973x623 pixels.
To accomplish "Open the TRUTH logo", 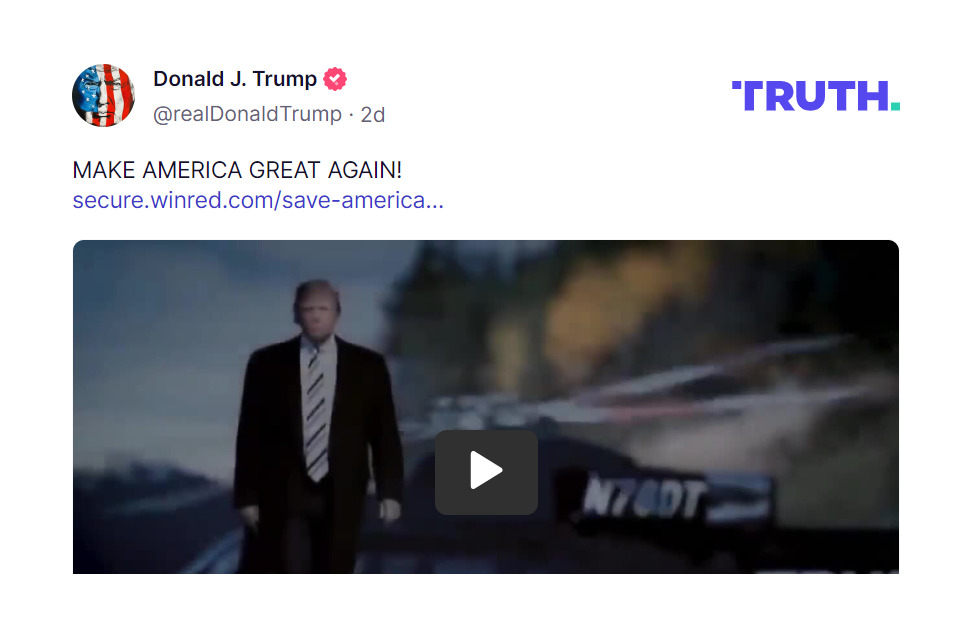I will pyautogui.click(x=815, y=96).
